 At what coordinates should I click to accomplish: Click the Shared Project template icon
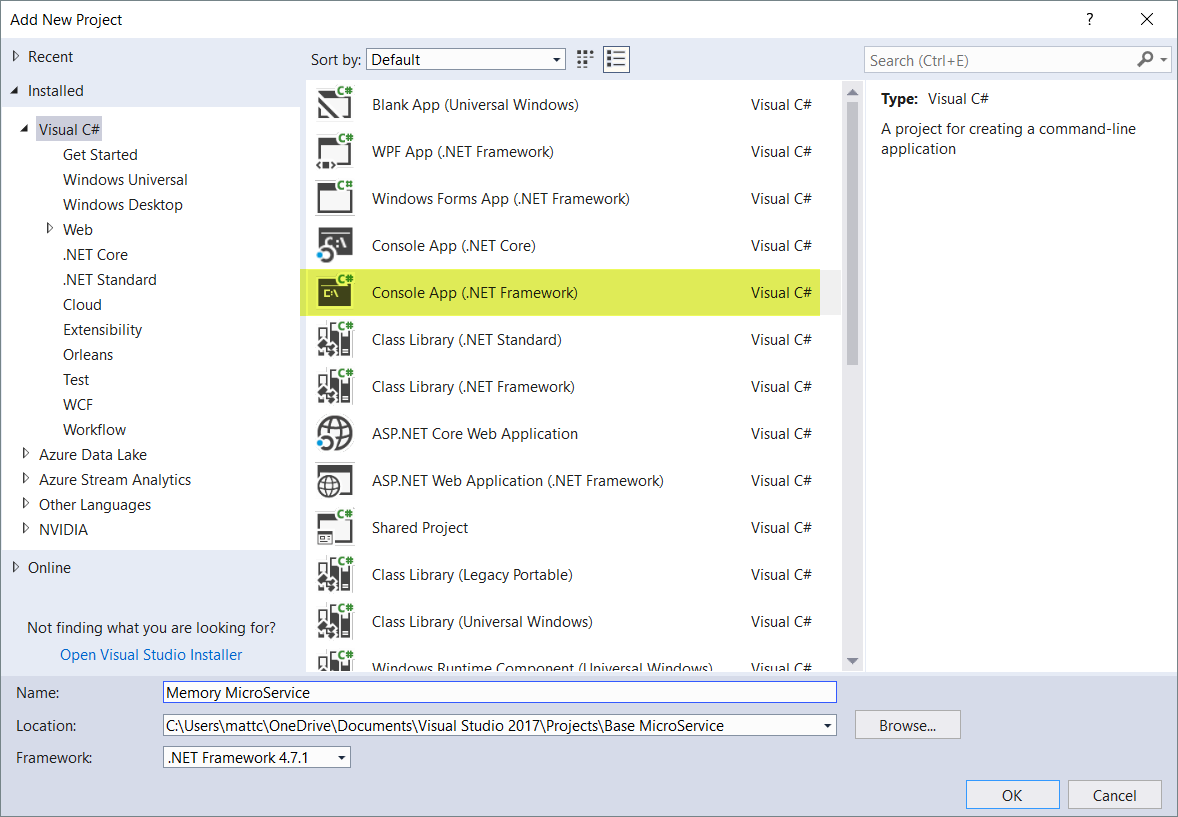click(335, 528)
